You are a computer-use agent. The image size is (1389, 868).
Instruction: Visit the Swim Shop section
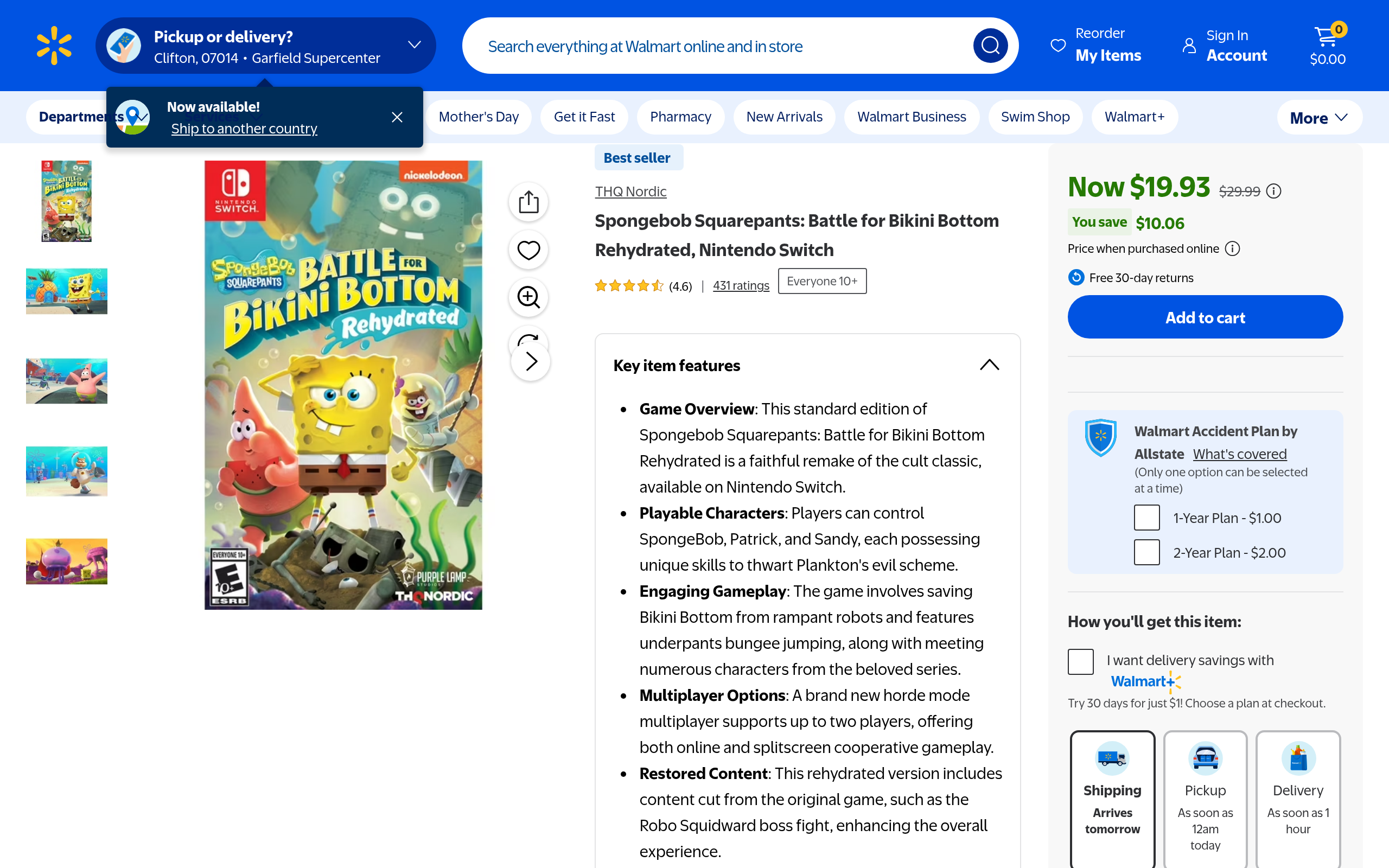pyautogui.click(x=1035, y=117)
